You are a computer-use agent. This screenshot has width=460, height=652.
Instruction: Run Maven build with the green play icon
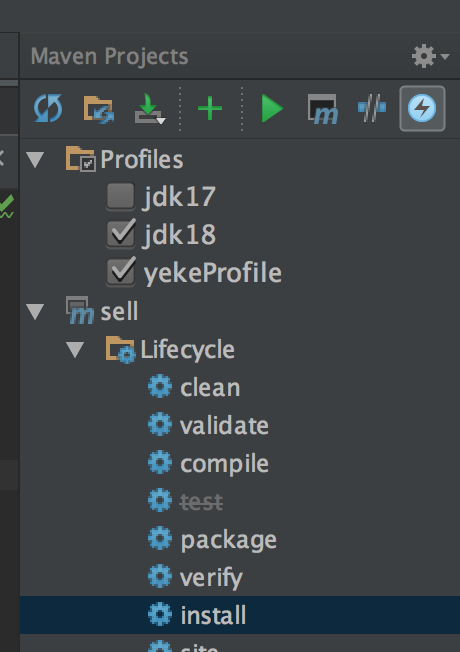point(272,109)
